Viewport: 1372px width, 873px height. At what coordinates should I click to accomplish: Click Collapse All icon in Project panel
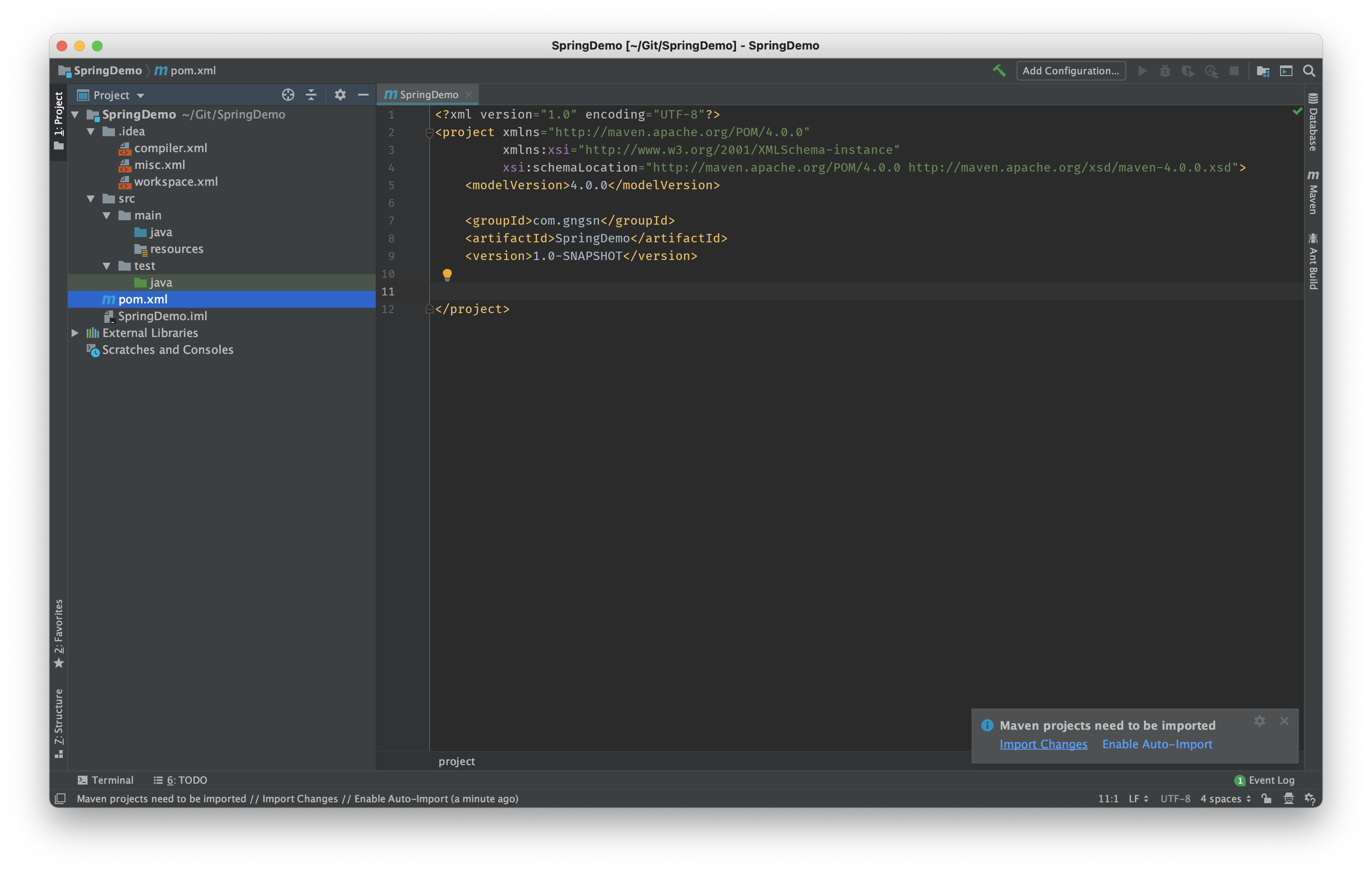[x=311, y=95]
